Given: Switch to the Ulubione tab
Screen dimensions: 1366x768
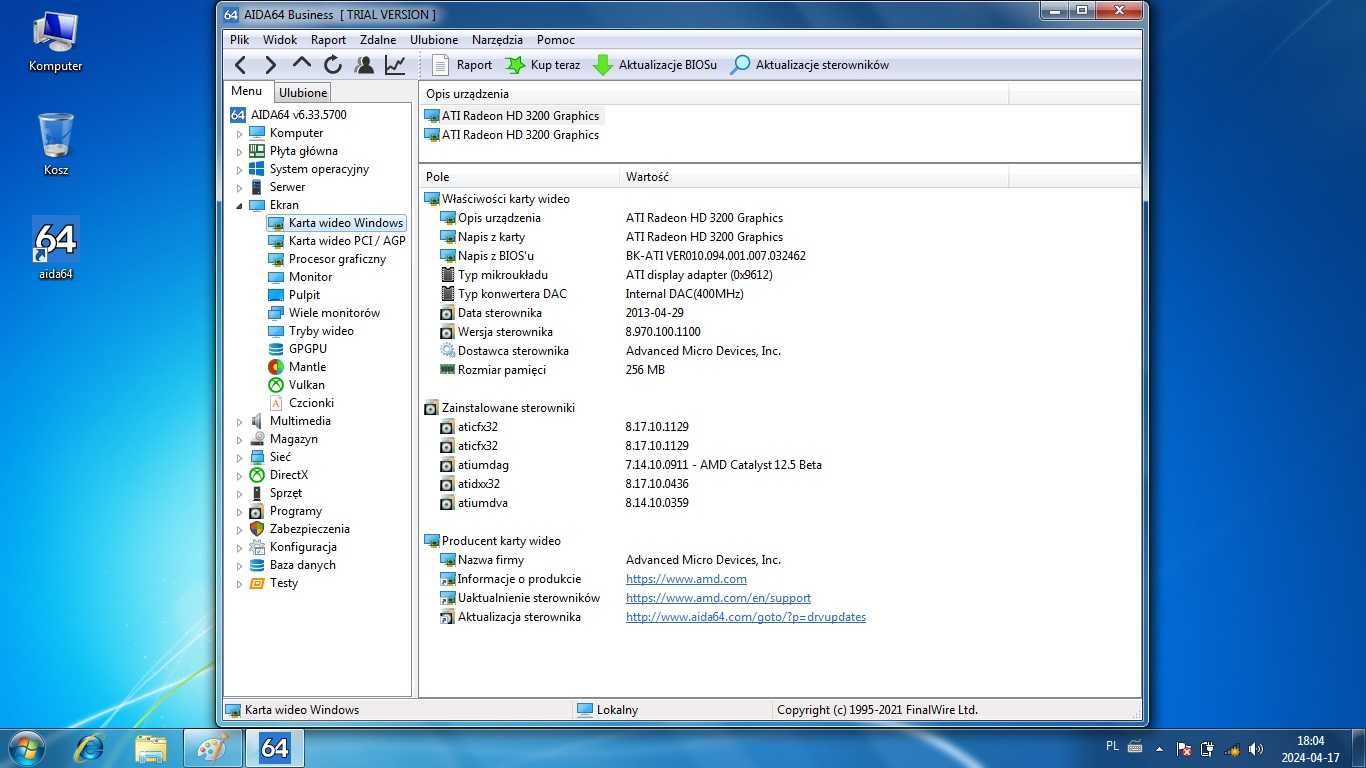Looking at the screenshot, I should (x=302, y=92).
